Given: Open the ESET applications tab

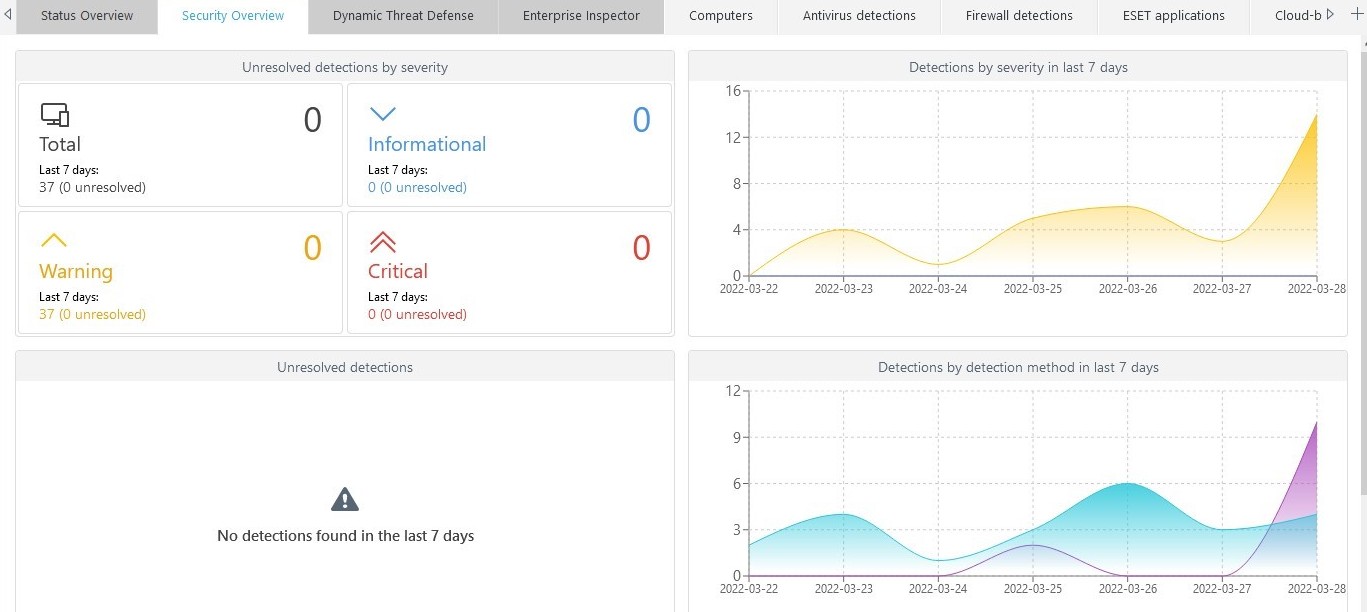Looking at the screenshot, I should pyautogui.click(x=1174, y=16).
